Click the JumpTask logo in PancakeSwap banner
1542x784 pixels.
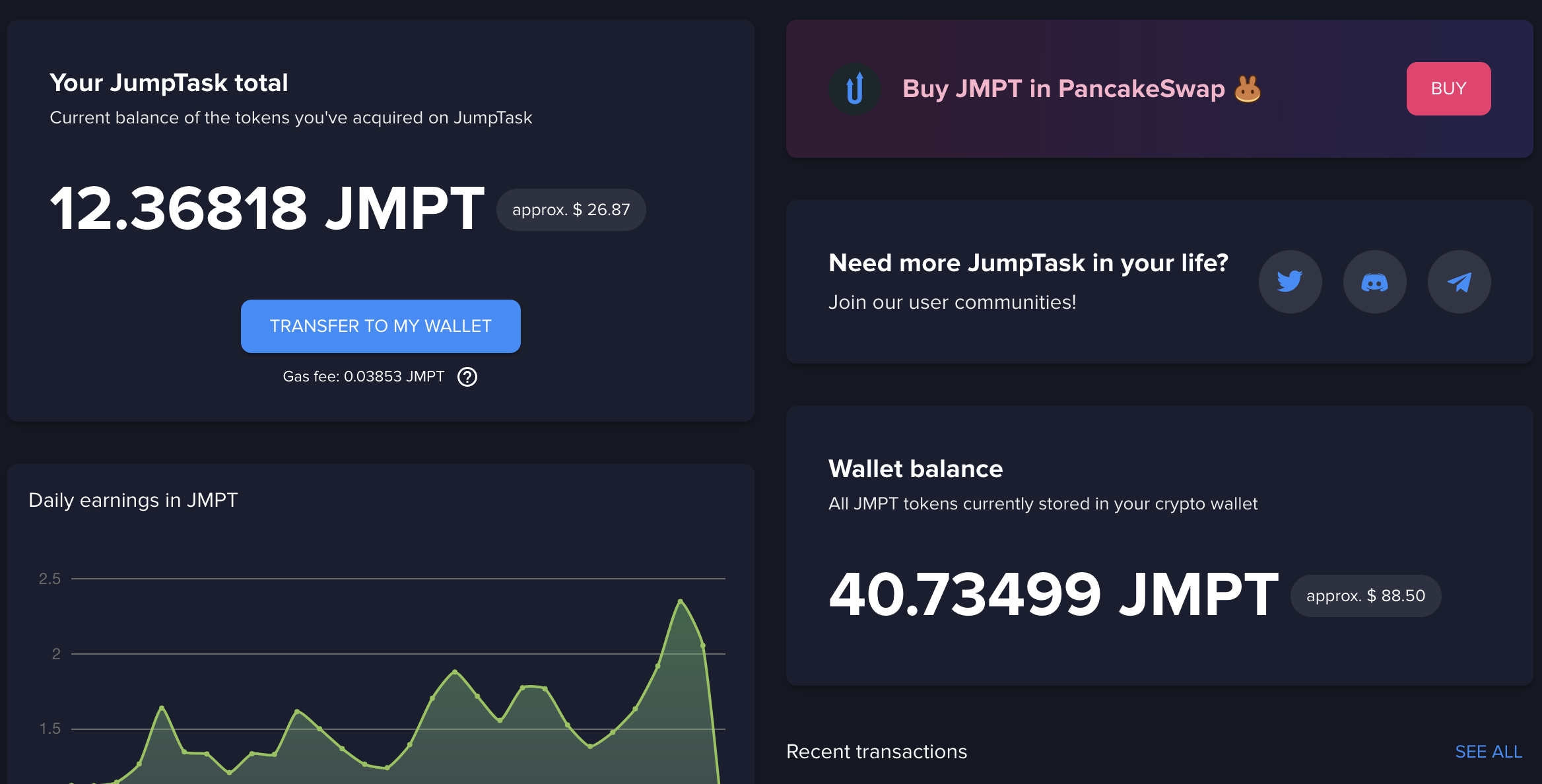tap(855, 89)
